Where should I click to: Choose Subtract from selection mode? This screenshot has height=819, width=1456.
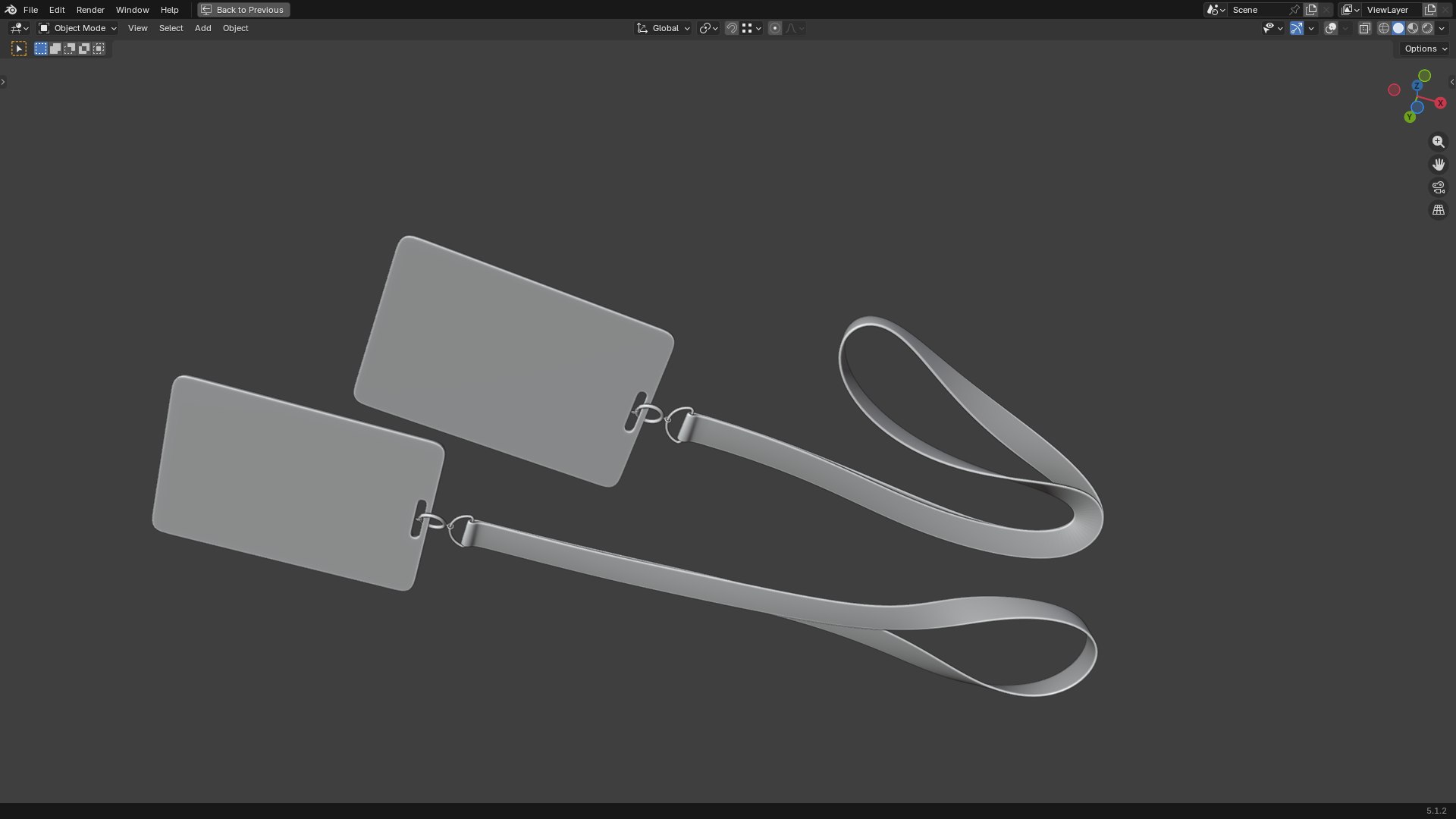(x=70, y=49)
